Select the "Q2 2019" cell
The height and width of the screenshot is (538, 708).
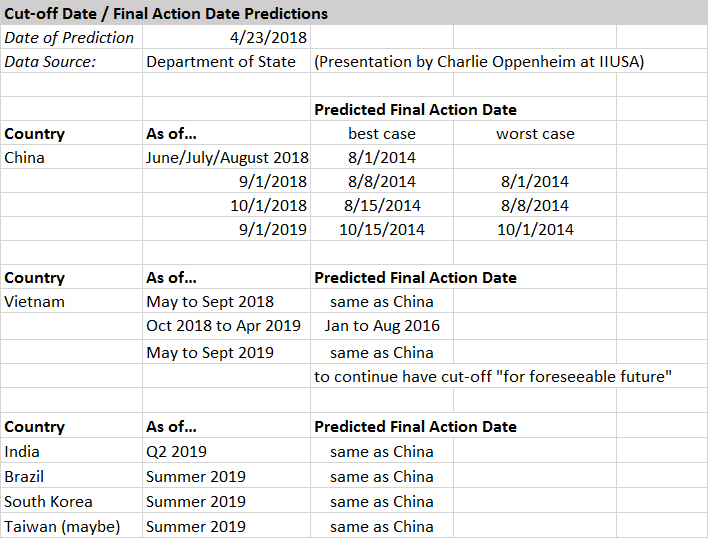(x=177, y=452)
